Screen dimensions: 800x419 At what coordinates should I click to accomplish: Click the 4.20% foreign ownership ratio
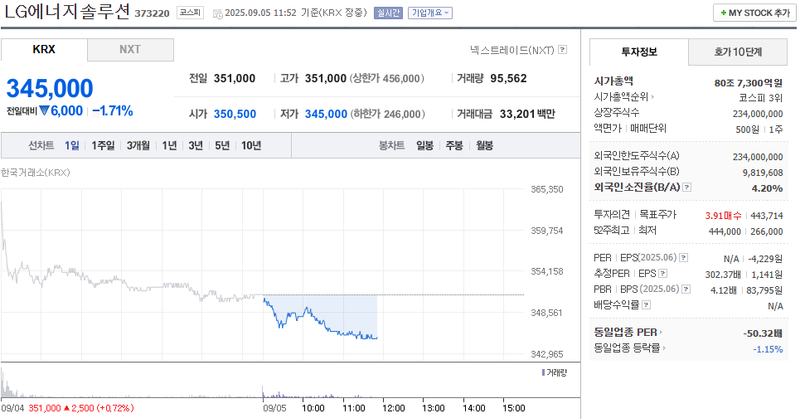coord(767,188)
